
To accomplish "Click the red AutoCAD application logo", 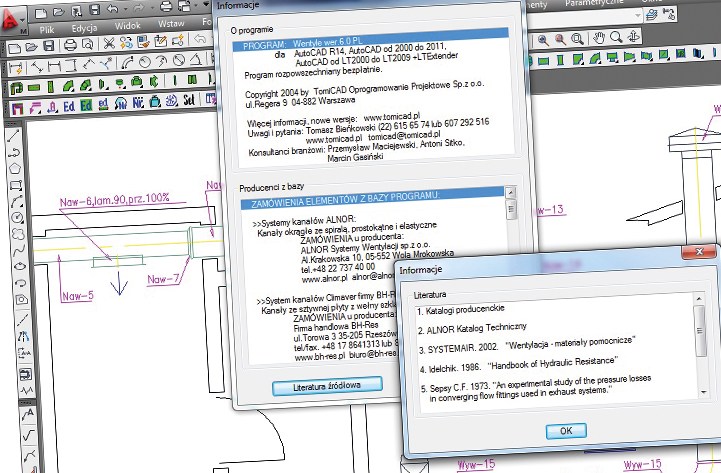I will pyautogui.click(x=10, y=19).
